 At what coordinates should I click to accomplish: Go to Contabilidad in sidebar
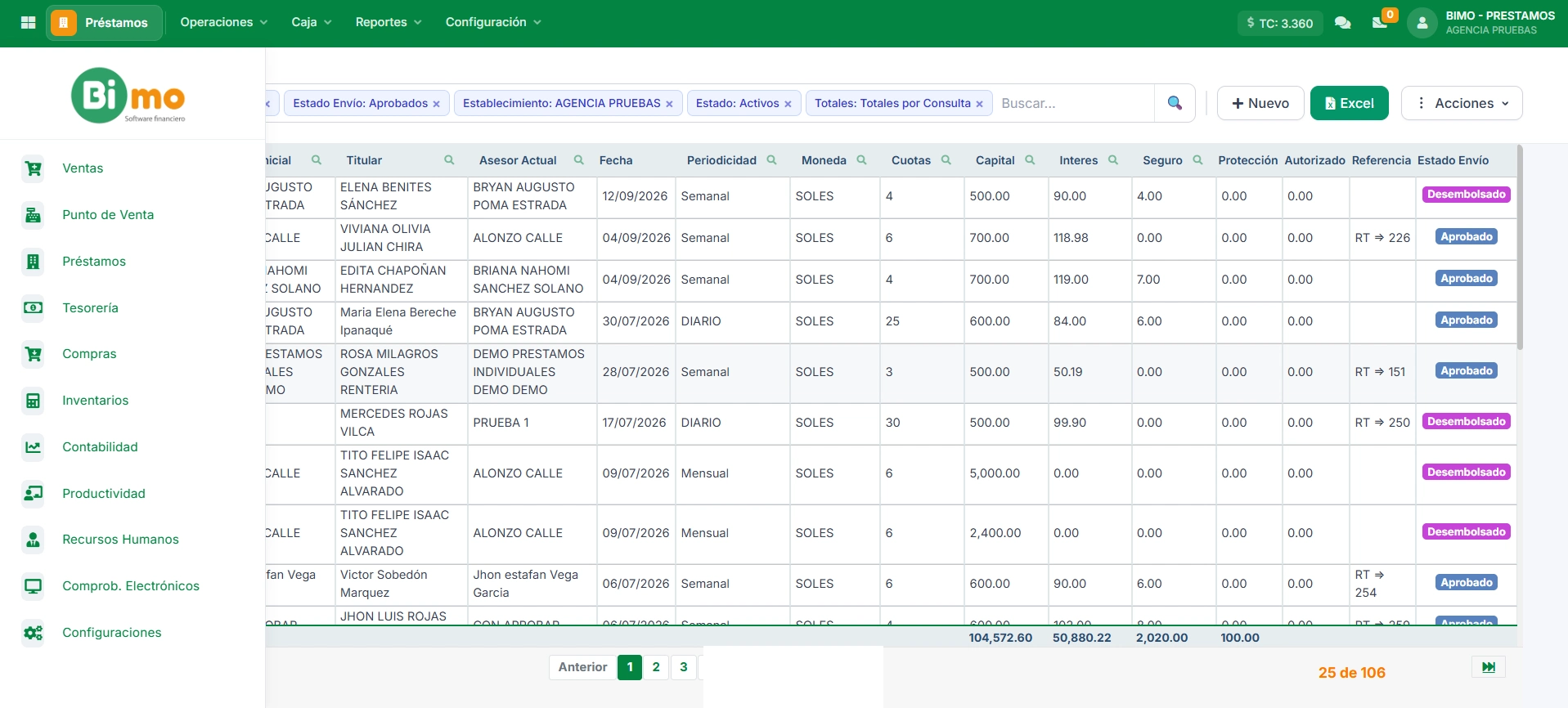100,447
